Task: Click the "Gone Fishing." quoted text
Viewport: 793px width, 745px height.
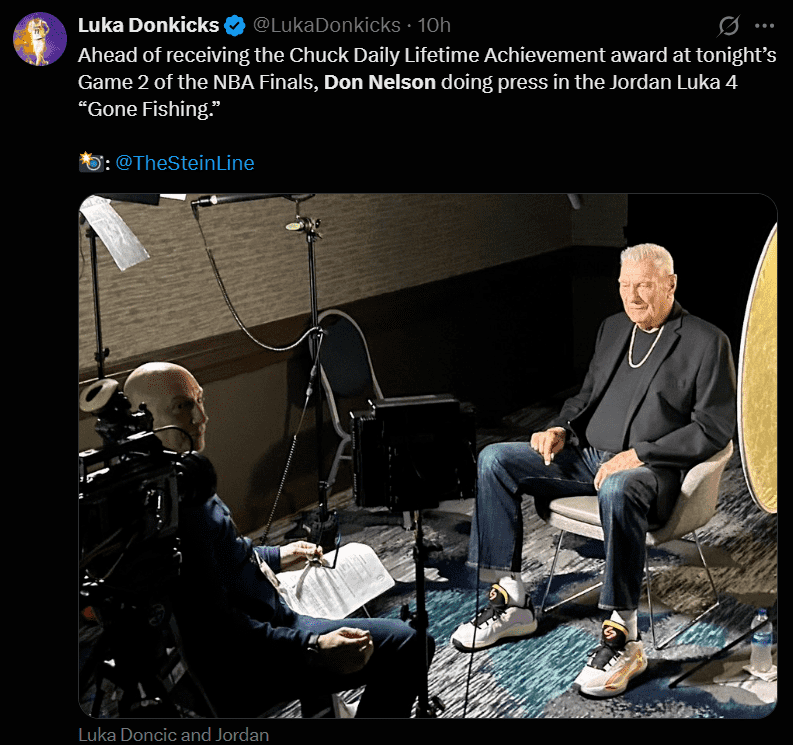Action: (149, 109)
